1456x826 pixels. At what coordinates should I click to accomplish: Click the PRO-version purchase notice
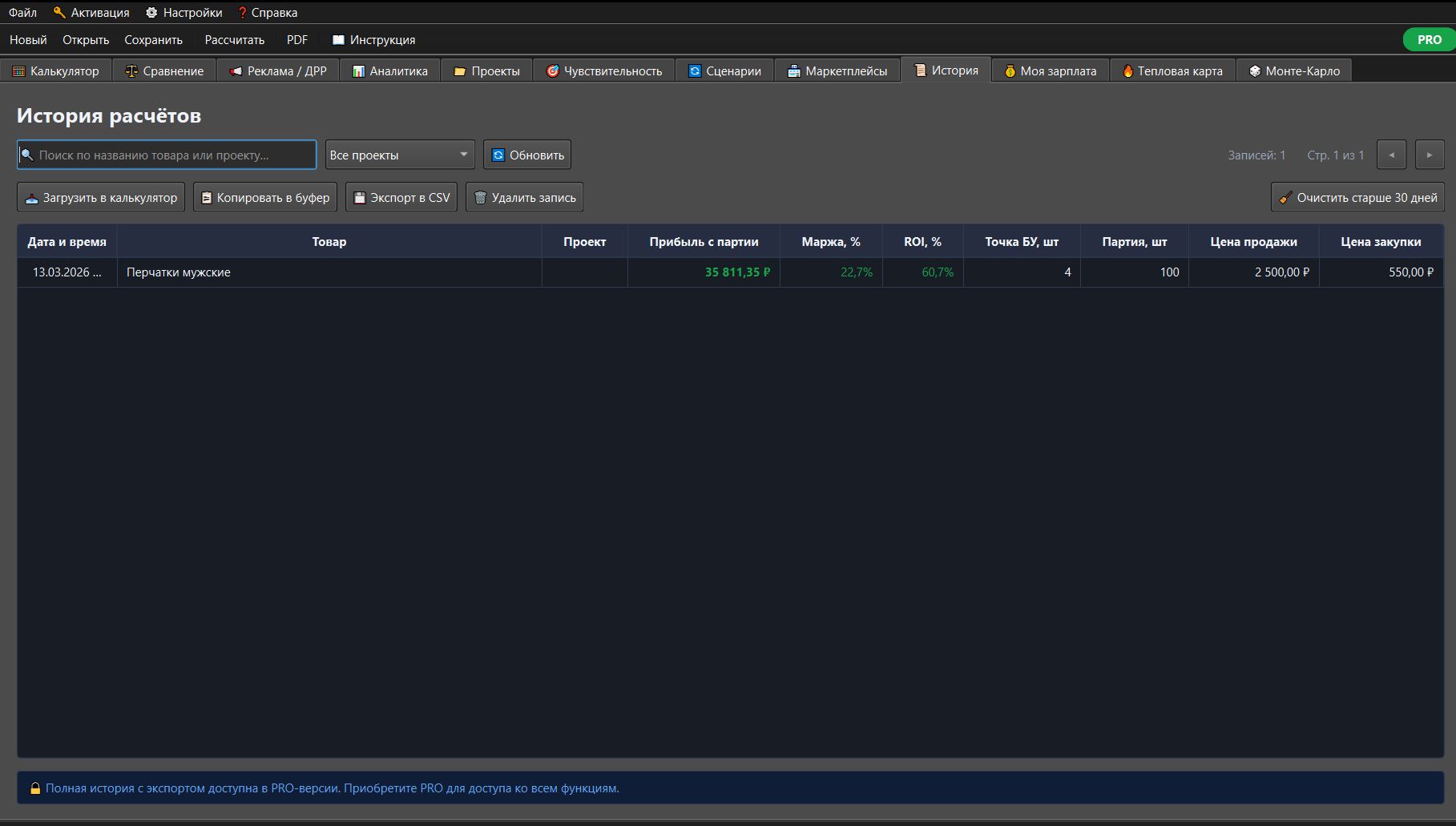pyautogui.click(x=730, y=788)
